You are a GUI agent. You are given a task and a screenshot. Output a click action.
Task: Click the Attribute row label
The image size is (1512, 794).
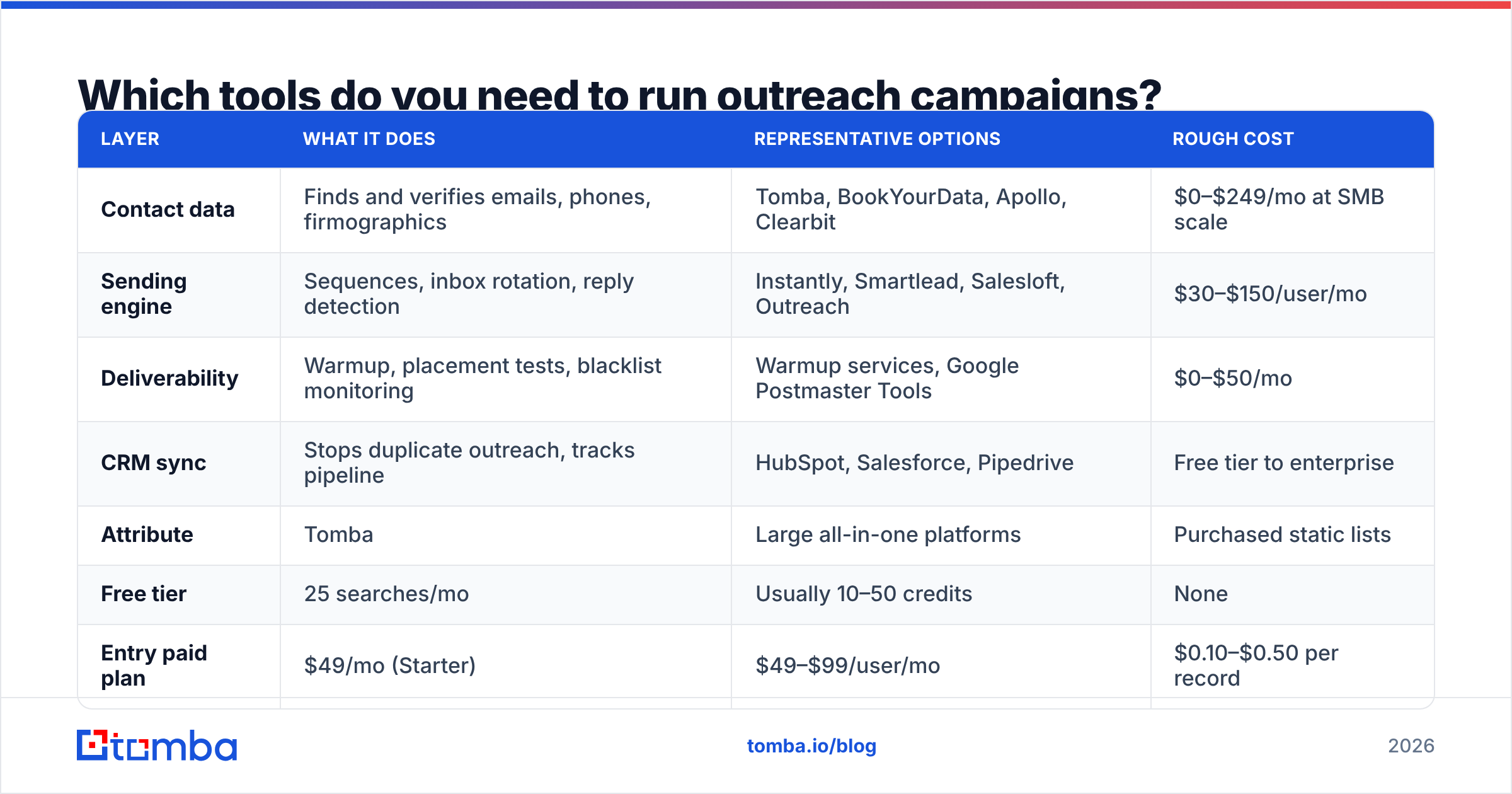coord(147,534)
